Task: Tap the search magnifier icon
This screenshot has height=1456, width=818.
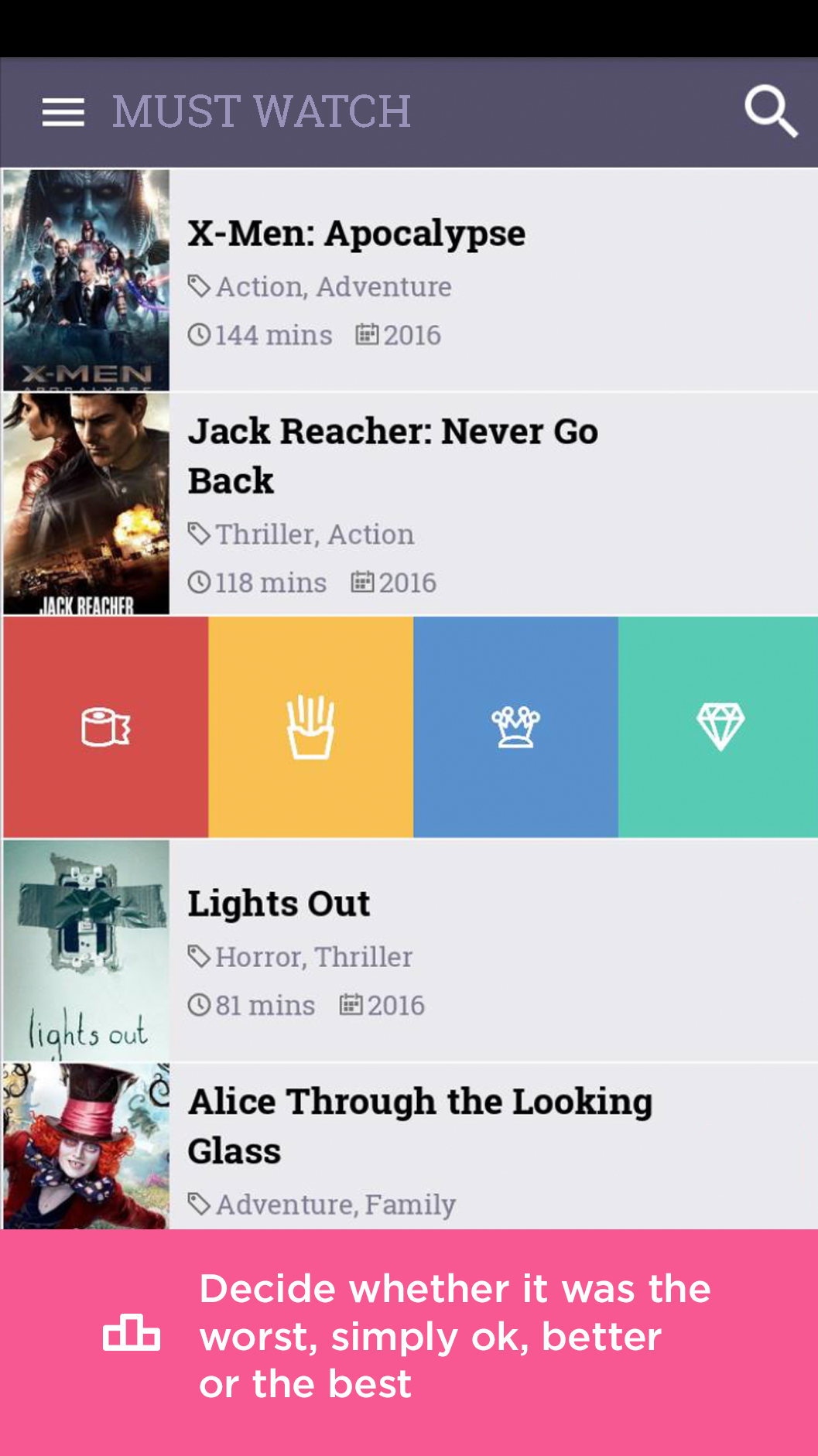Action: click(771, 111)
